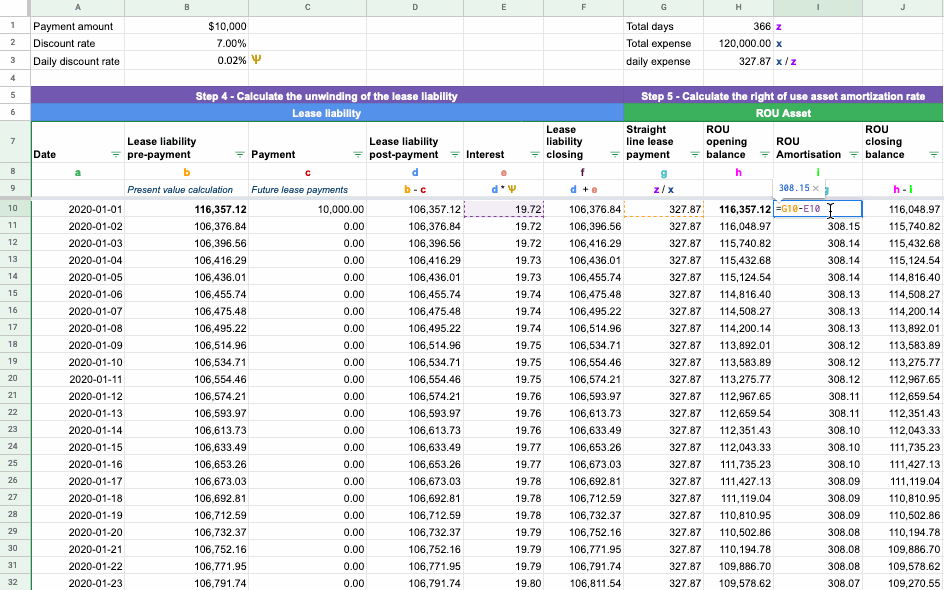
Task: Select column G header
Action: coord(663,8)
